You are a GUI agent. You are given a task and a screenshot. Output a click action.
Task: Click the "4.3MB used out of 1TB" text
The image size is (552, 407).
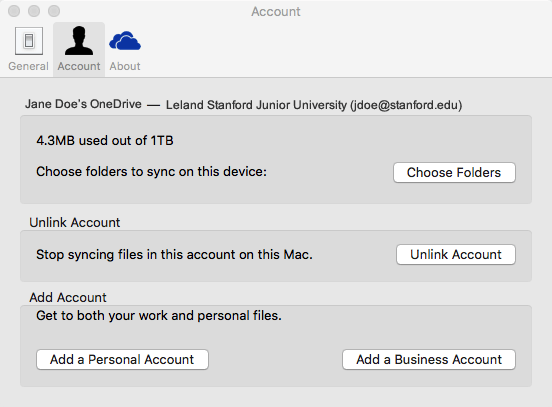[105, 140]
